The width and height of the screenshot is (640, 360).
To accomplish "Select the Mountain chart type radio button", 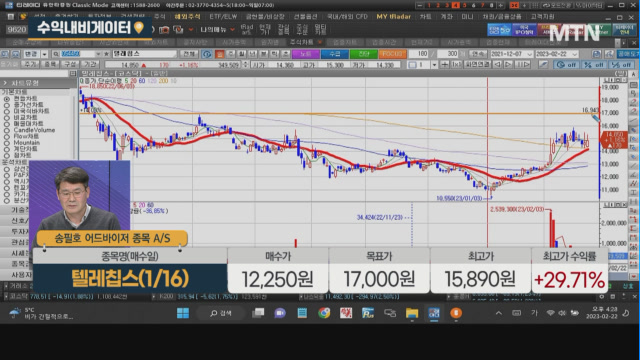I will [x=7, y=143].
